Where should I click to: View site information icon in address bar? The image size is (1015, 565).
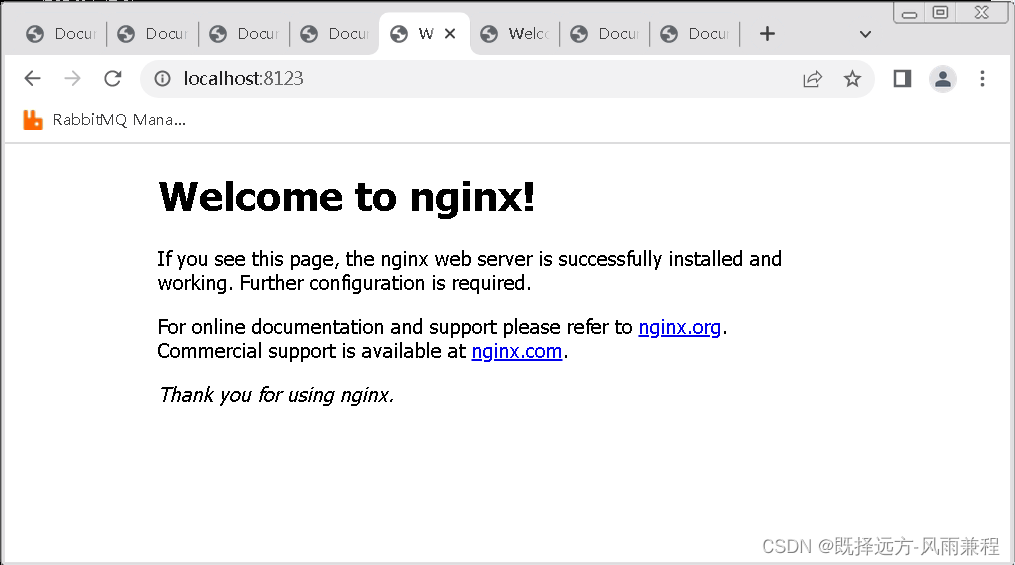pyautogui.click(x=162, y=79)
